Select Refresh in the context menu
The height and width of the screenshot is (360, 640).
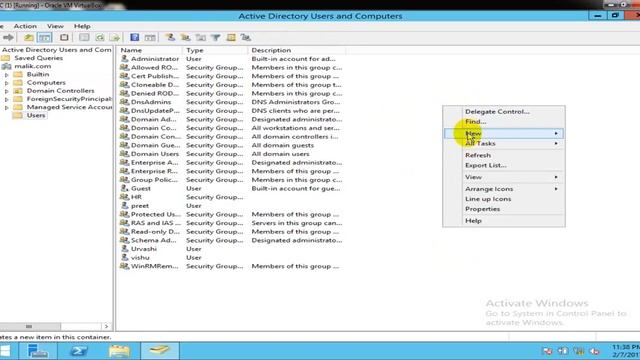[x=478, y=155]
